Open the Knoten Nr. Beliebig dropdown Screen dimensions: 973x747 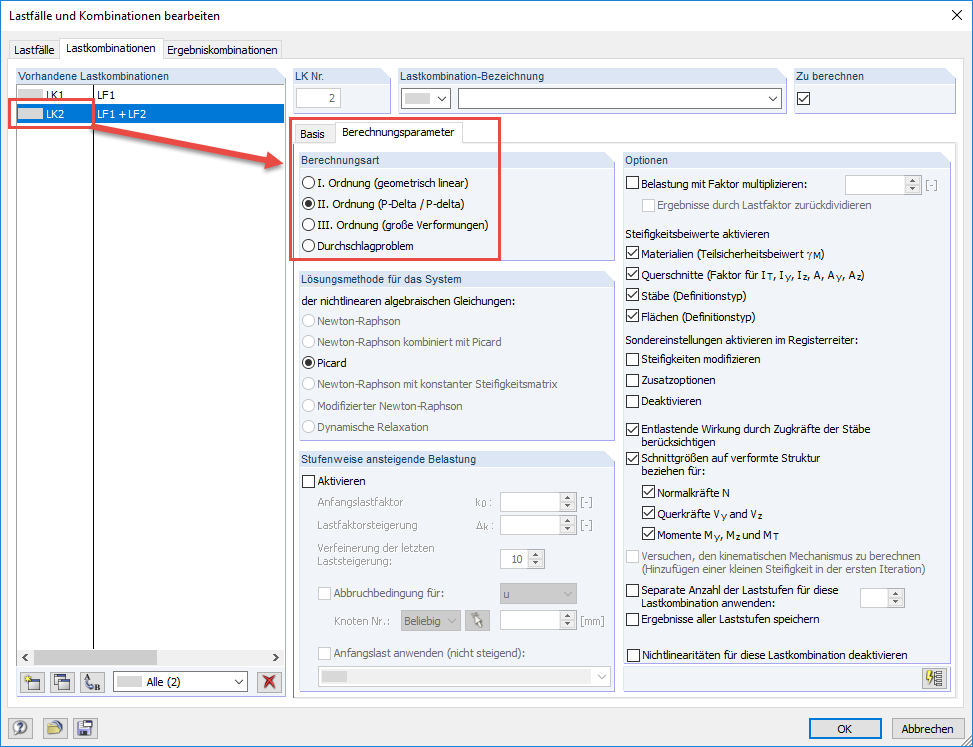431,620
